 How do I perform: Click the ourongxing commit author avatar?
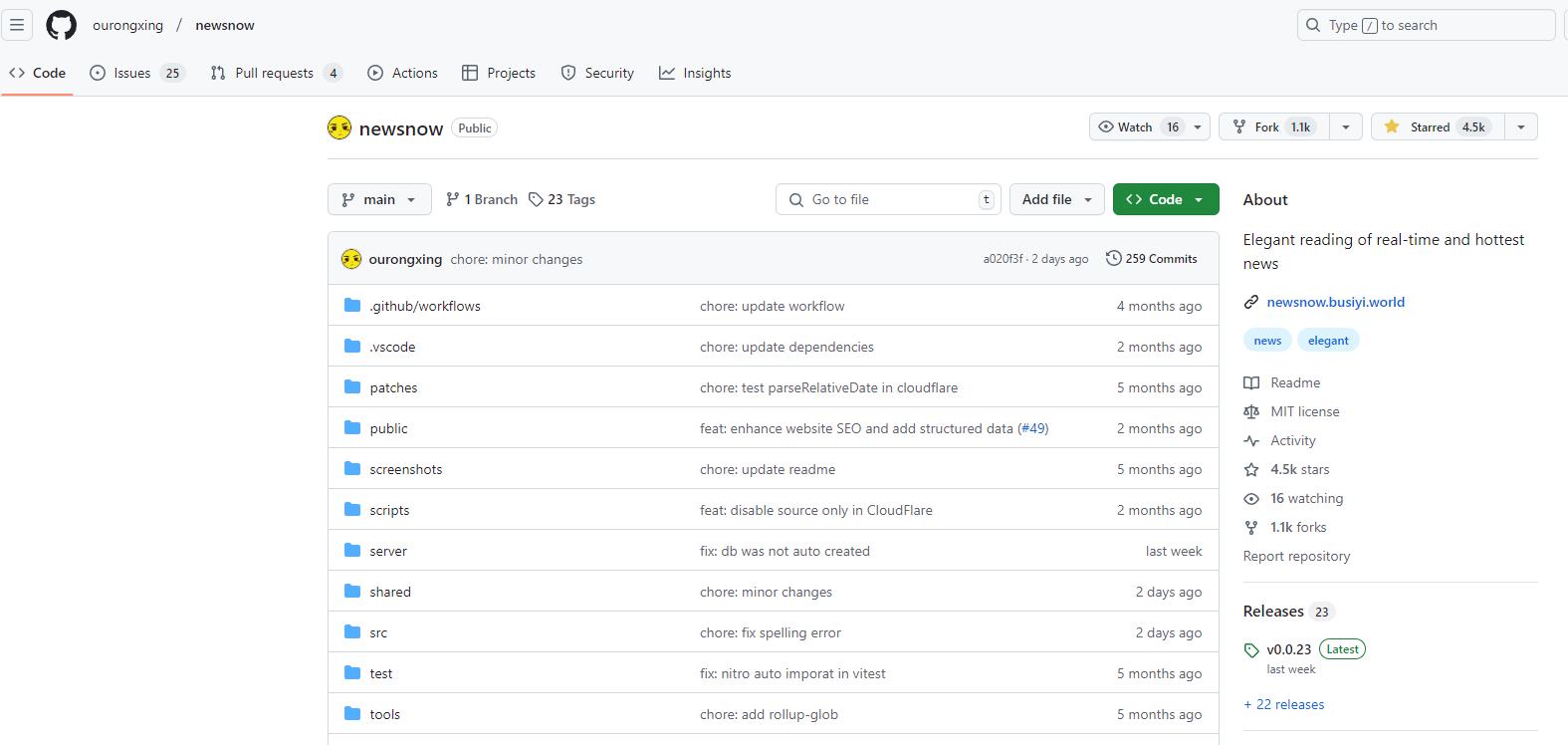351,259
